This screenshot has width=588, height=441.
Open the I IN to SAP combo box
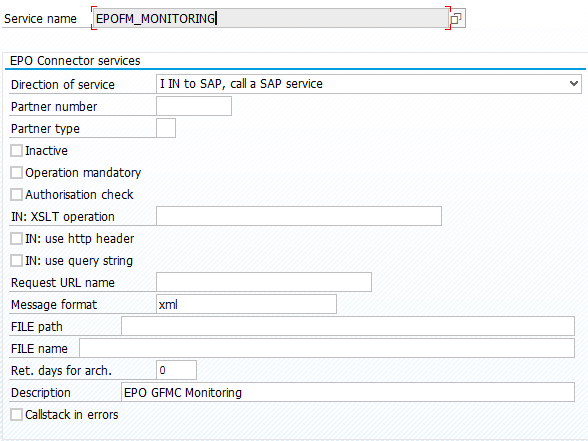pos(369,84)
